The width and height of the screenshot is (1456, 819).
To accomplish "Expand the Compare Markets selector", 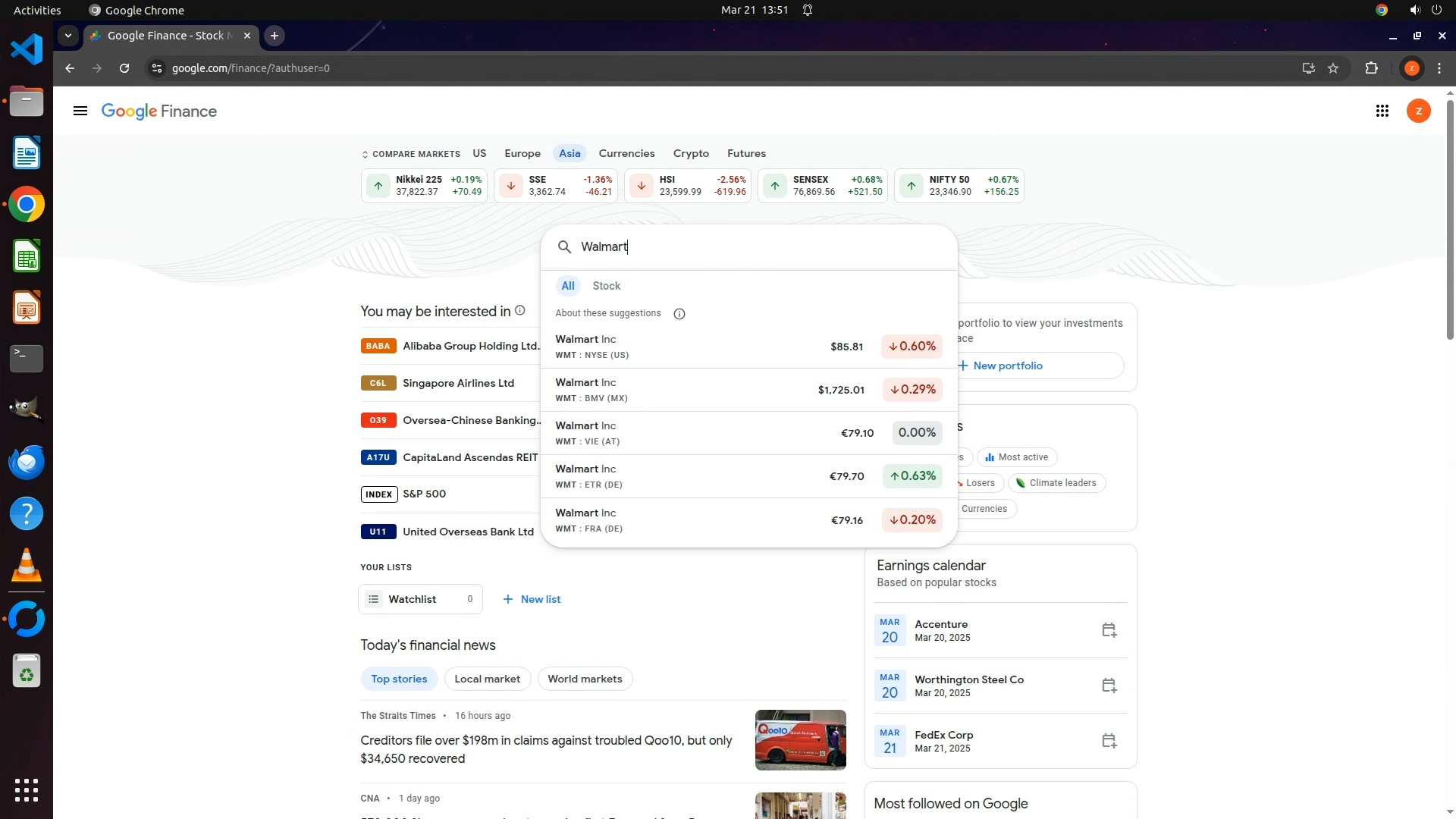I will (x=410, y=154).
